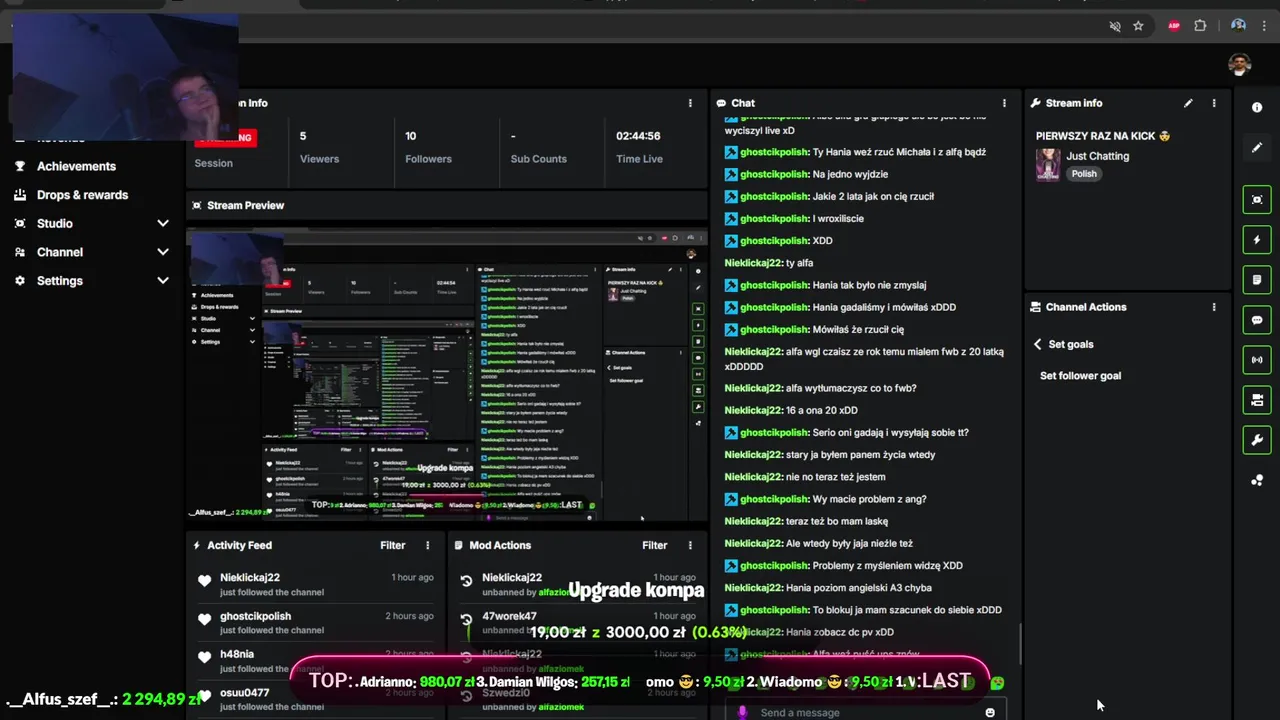The height and width of the screenshot is (720, 1280).
Task: Open the browser profile avatar
Action: (1238, 26)
